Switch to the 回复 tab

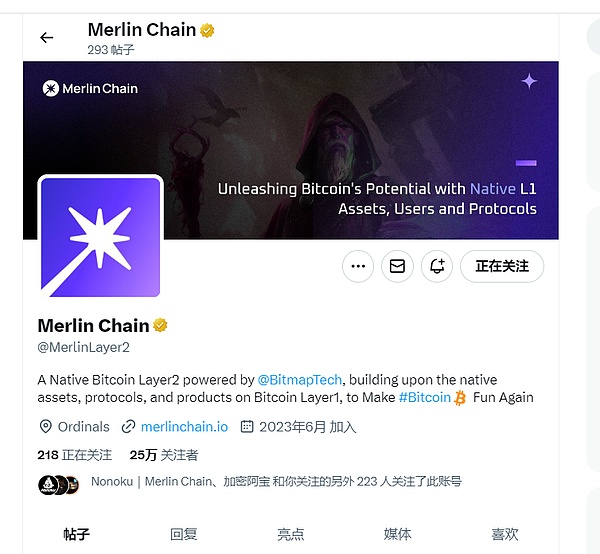(184, 534)
